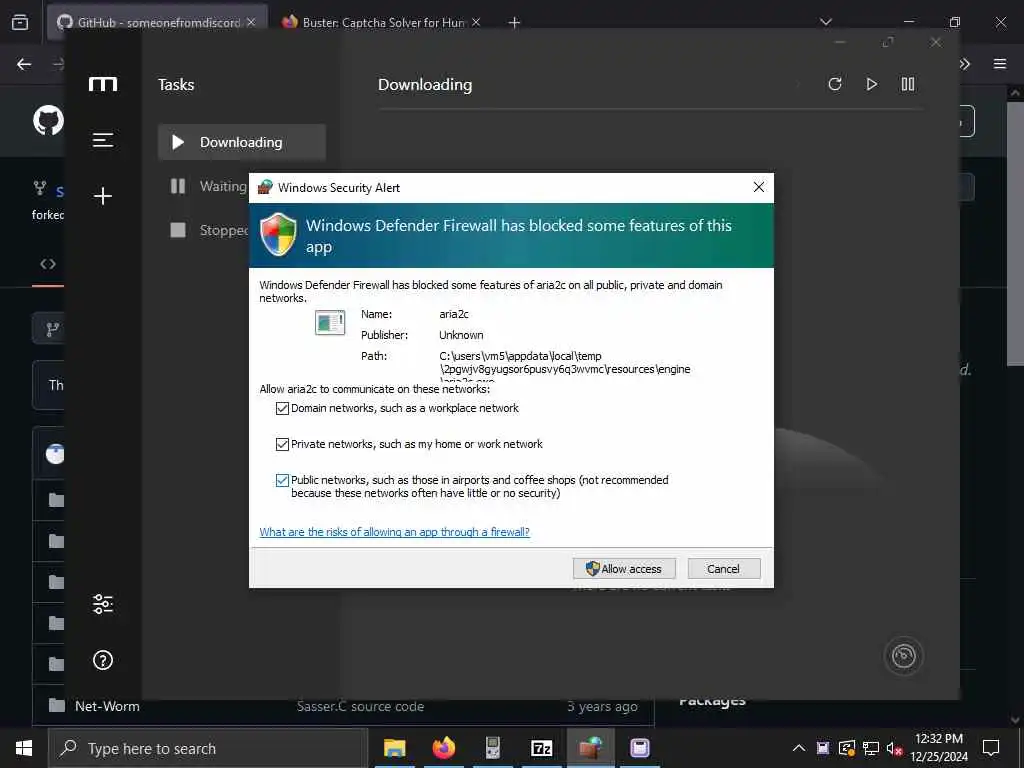
Task: Switch to the GitHub browser tab
Action: pos(157,22)
